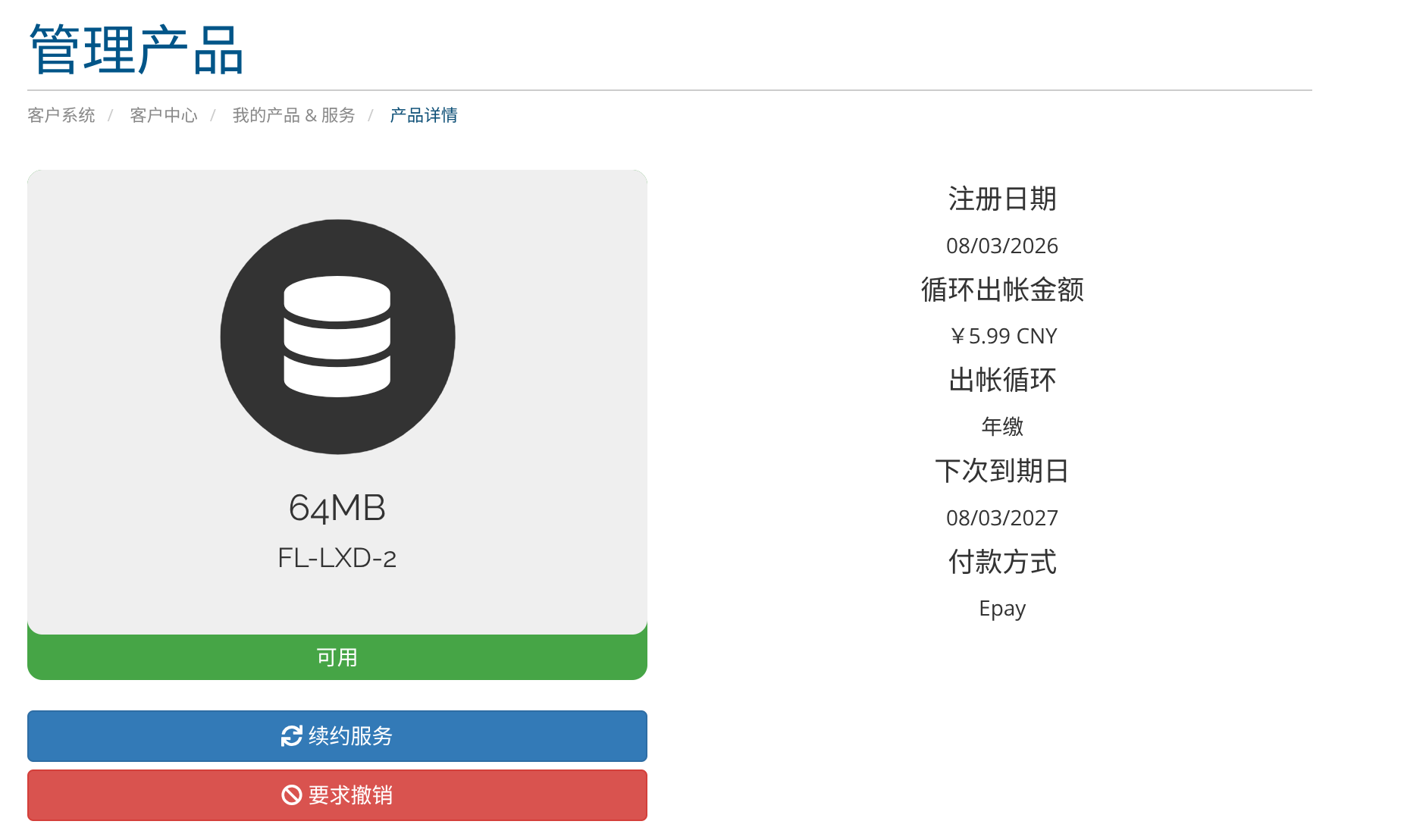The height and width of the screenshot is (840, 1404).
Task: Click the ¥5.99 CNY recurring amount
Action: pos(1001,336)
